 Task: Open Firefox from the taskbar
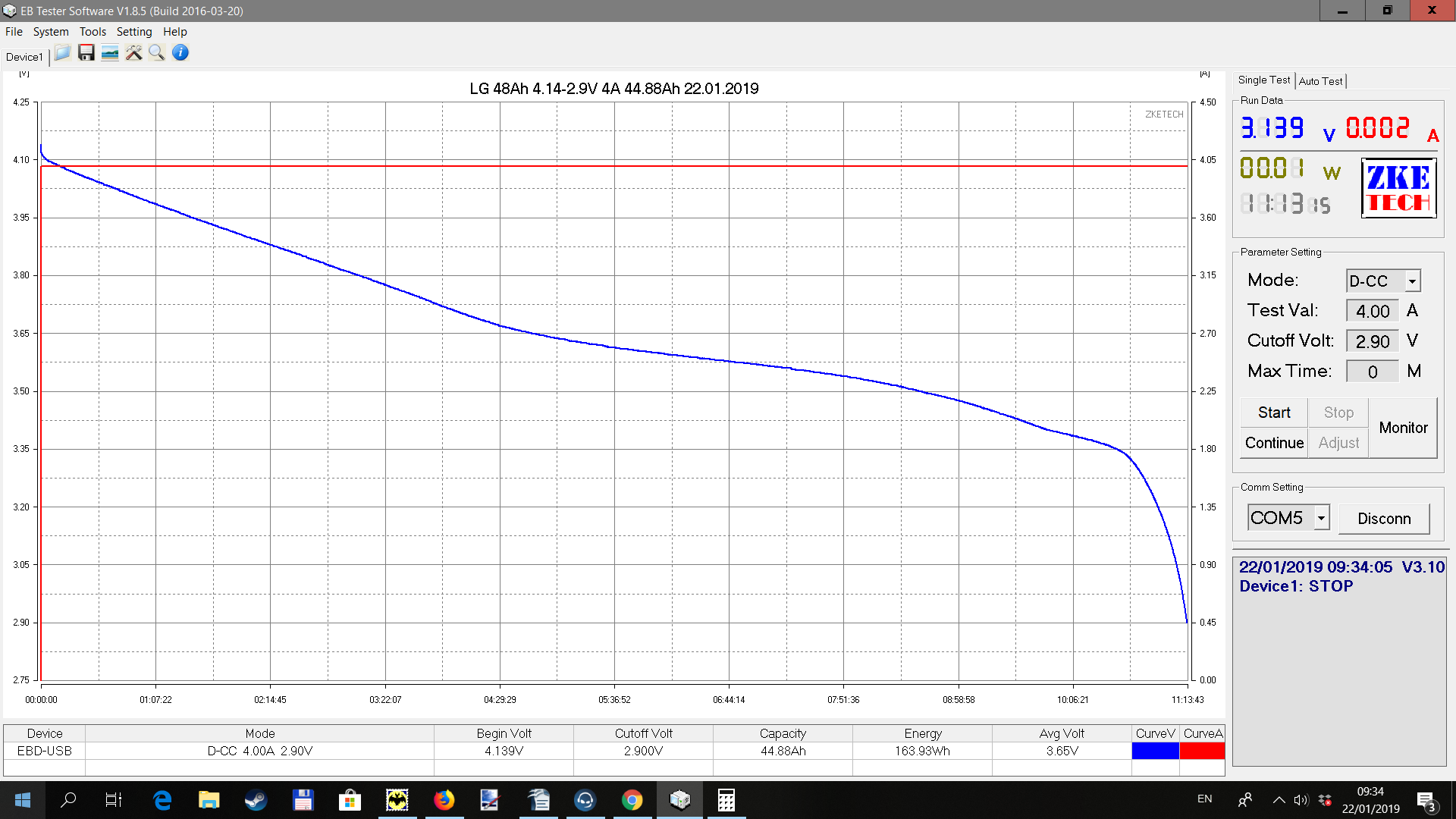click(x=444, y=800)
